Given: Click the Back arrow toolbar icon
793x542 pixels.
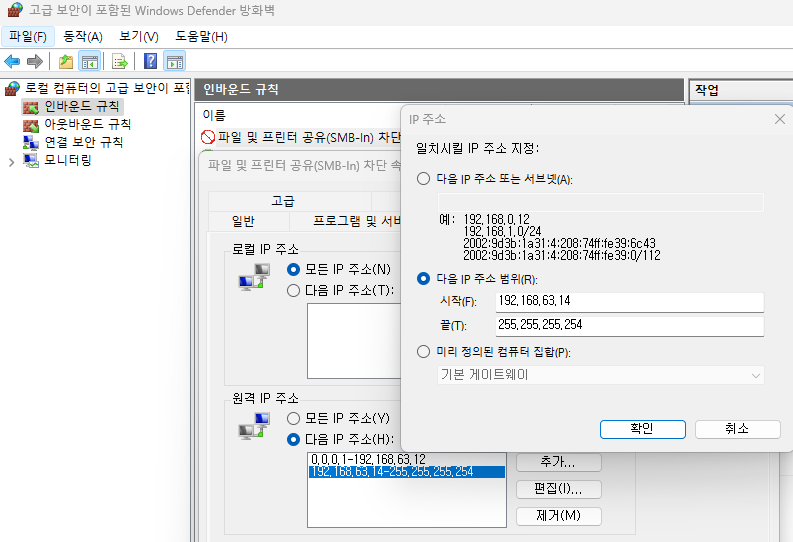Looking at the screenshot, I should click(x=12, y=62).
